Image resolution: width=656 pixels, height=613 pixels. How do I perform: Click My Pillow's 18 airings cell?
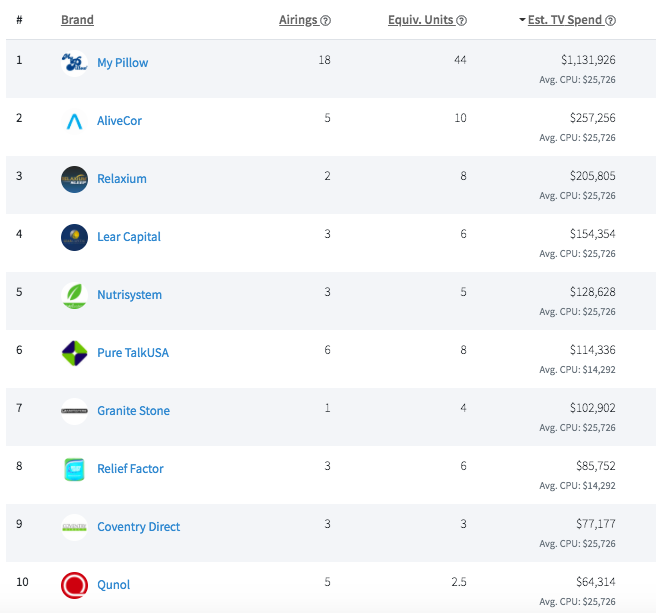point(325,60)
